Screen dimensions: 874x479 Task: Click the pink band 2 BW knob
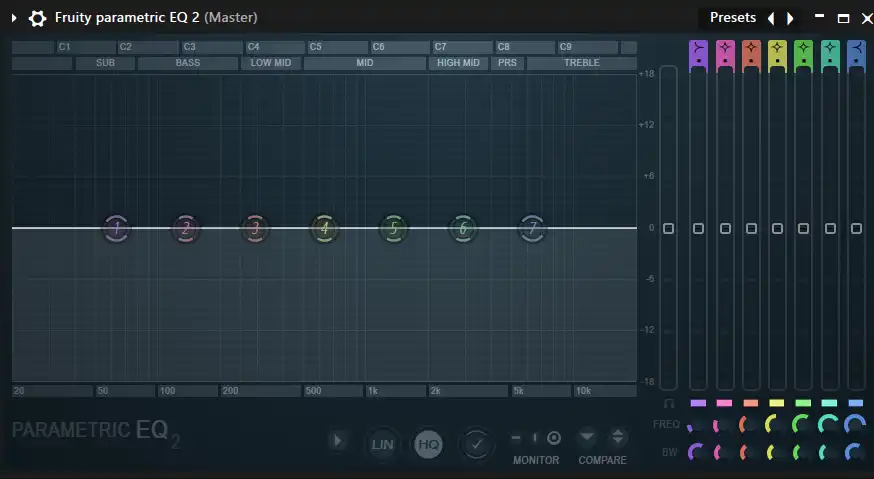[724, 452]
